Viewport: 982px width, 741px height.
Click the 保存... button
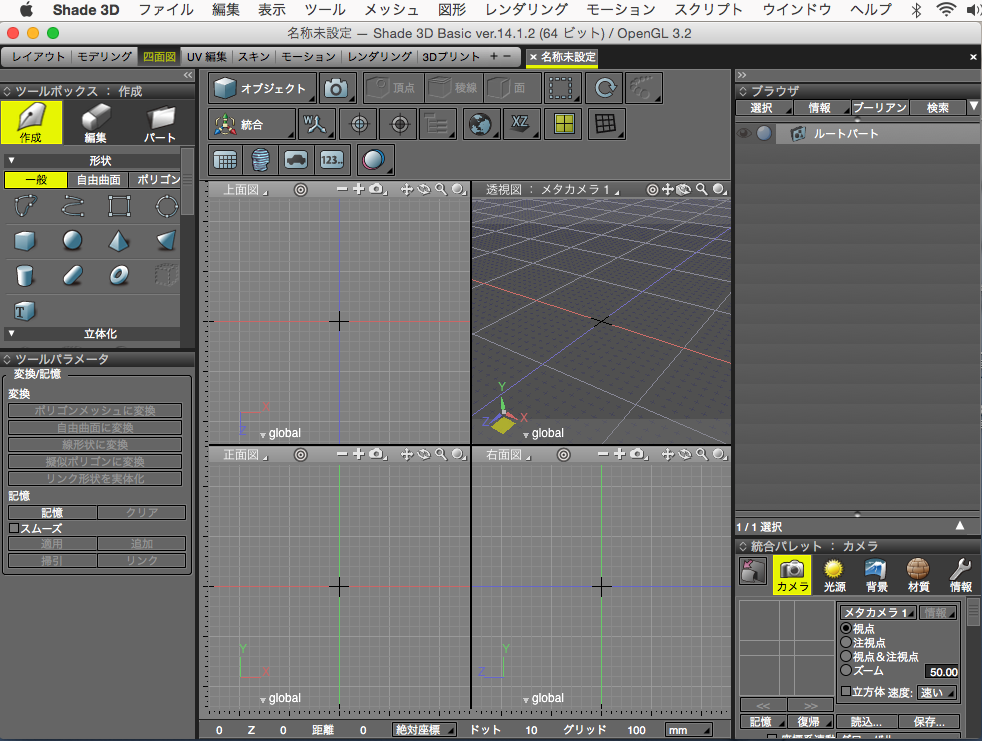point(929,722)
